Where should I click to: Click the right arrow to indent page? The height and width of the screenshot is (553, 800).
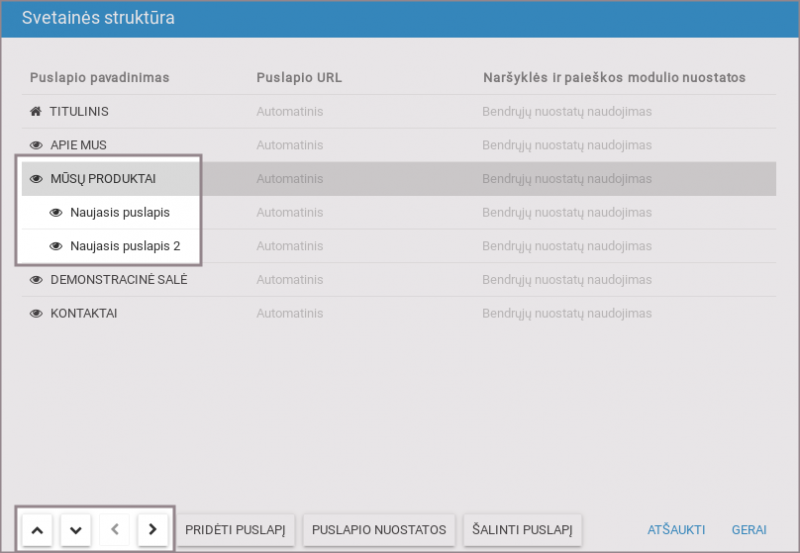pyautogui.click(x=152, y=530)
